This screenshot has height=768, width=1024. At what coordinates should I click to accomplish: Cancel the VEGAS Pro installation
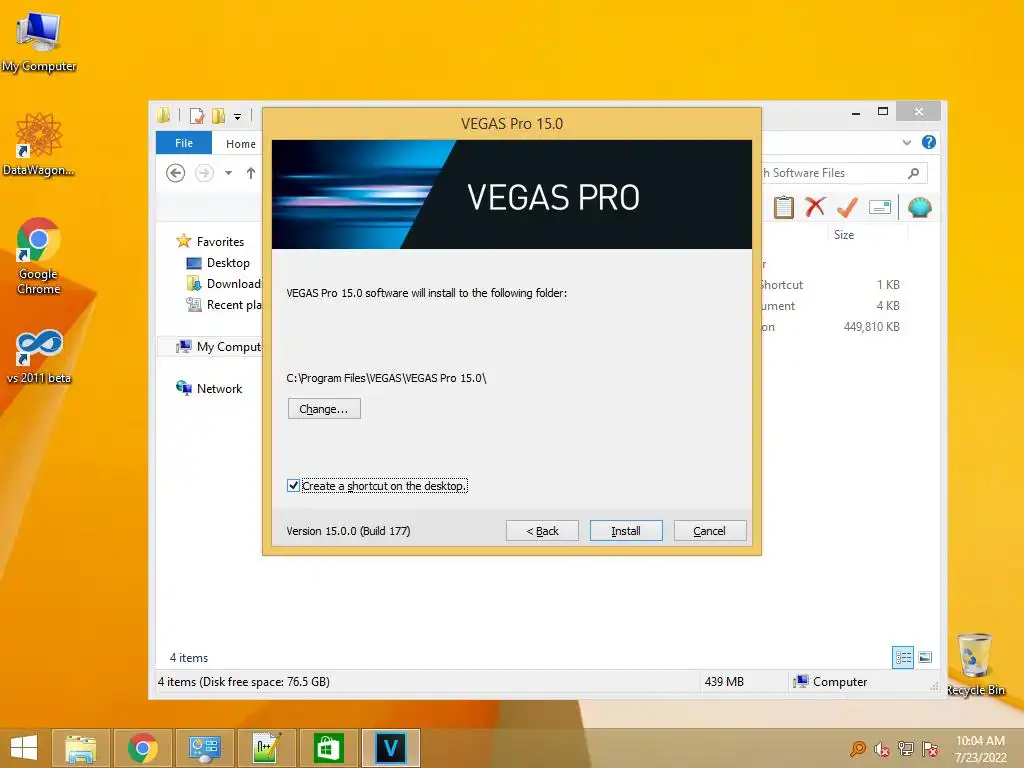point(709,531)
